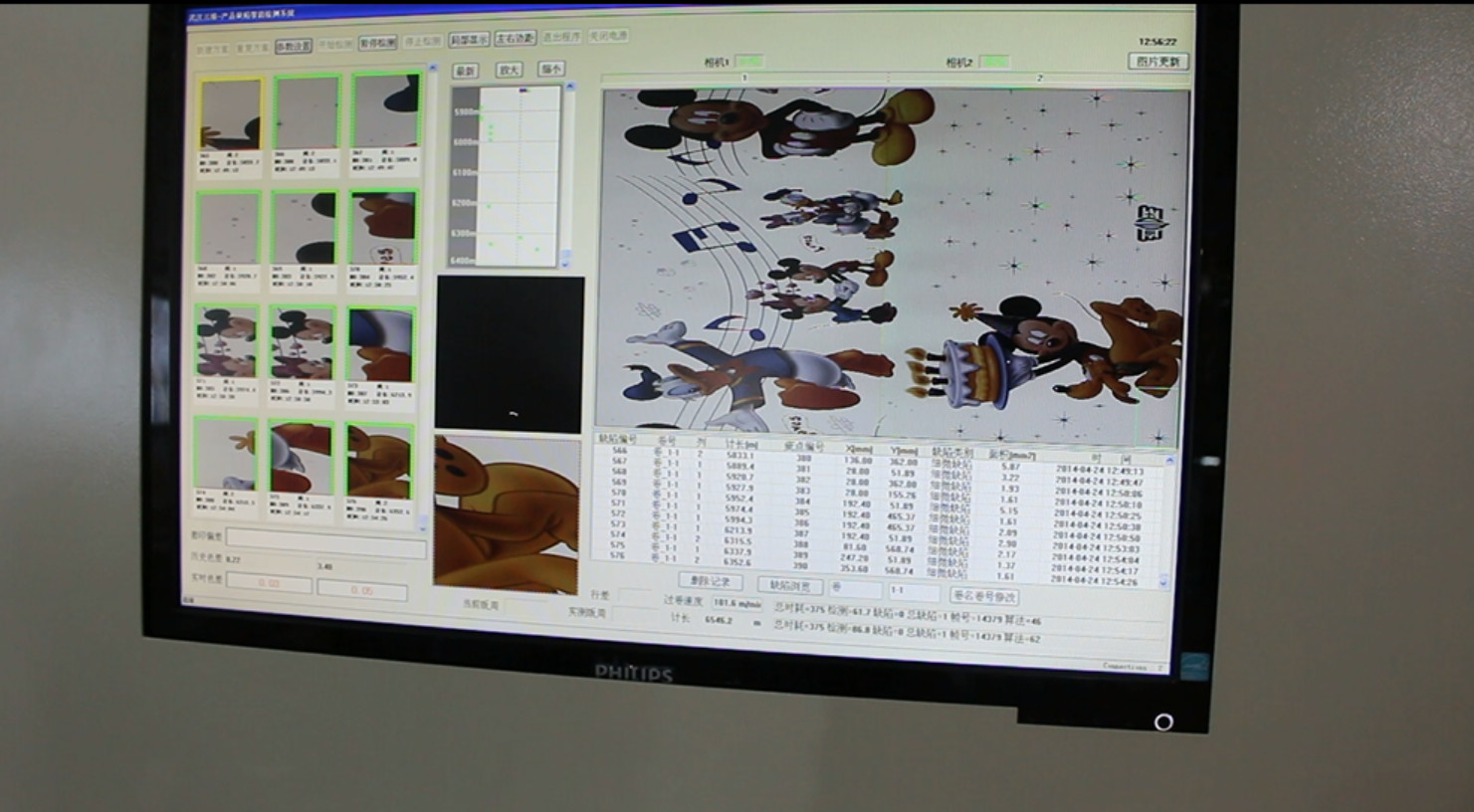
Task: Select last-row thumbnail with orange hand on gray
Action: tap(226, 453)
